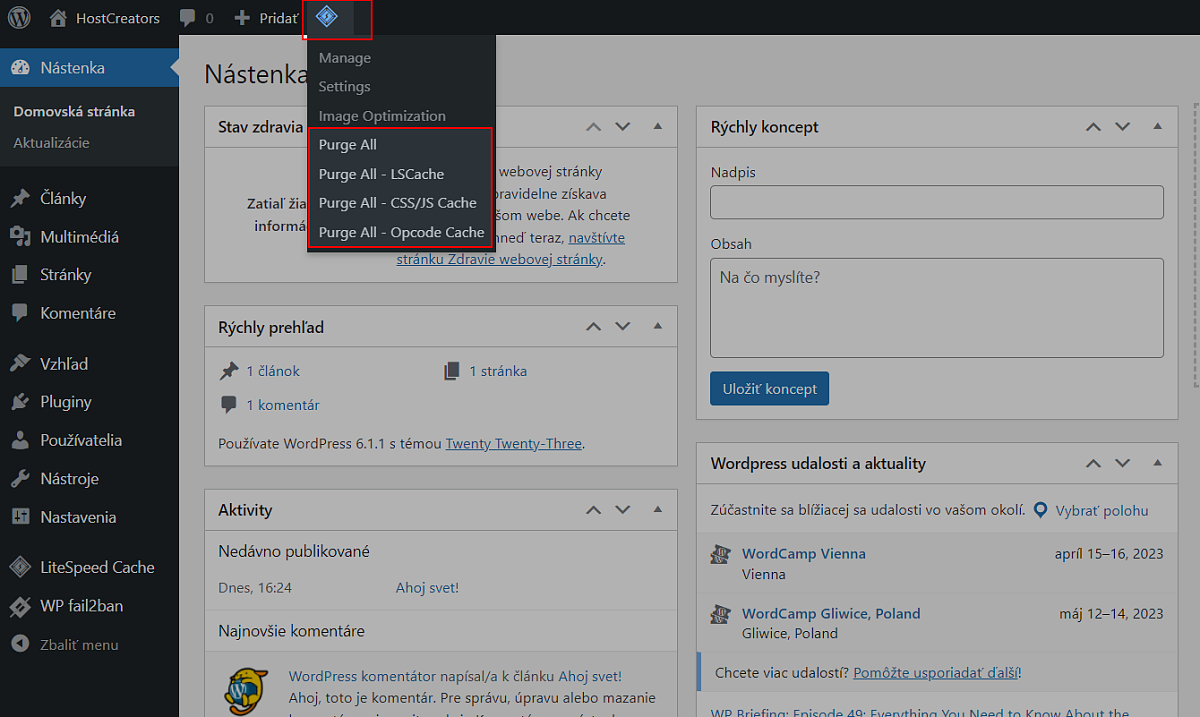
Task: Click the Multimédiá media icon
Action: coord(20,237)
